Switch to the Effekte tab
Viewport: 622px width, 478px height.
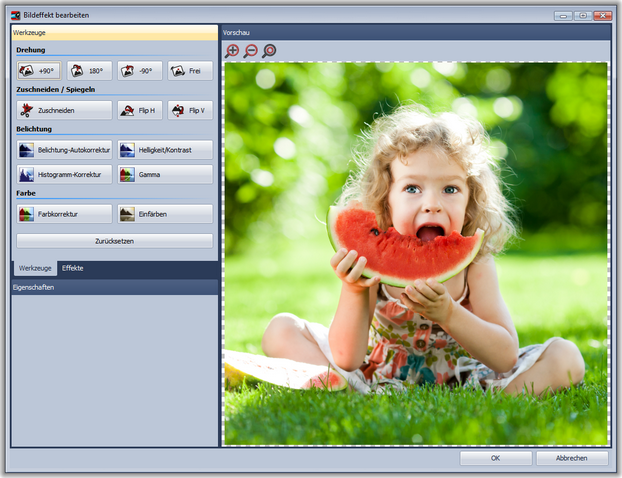click(73, 269)
